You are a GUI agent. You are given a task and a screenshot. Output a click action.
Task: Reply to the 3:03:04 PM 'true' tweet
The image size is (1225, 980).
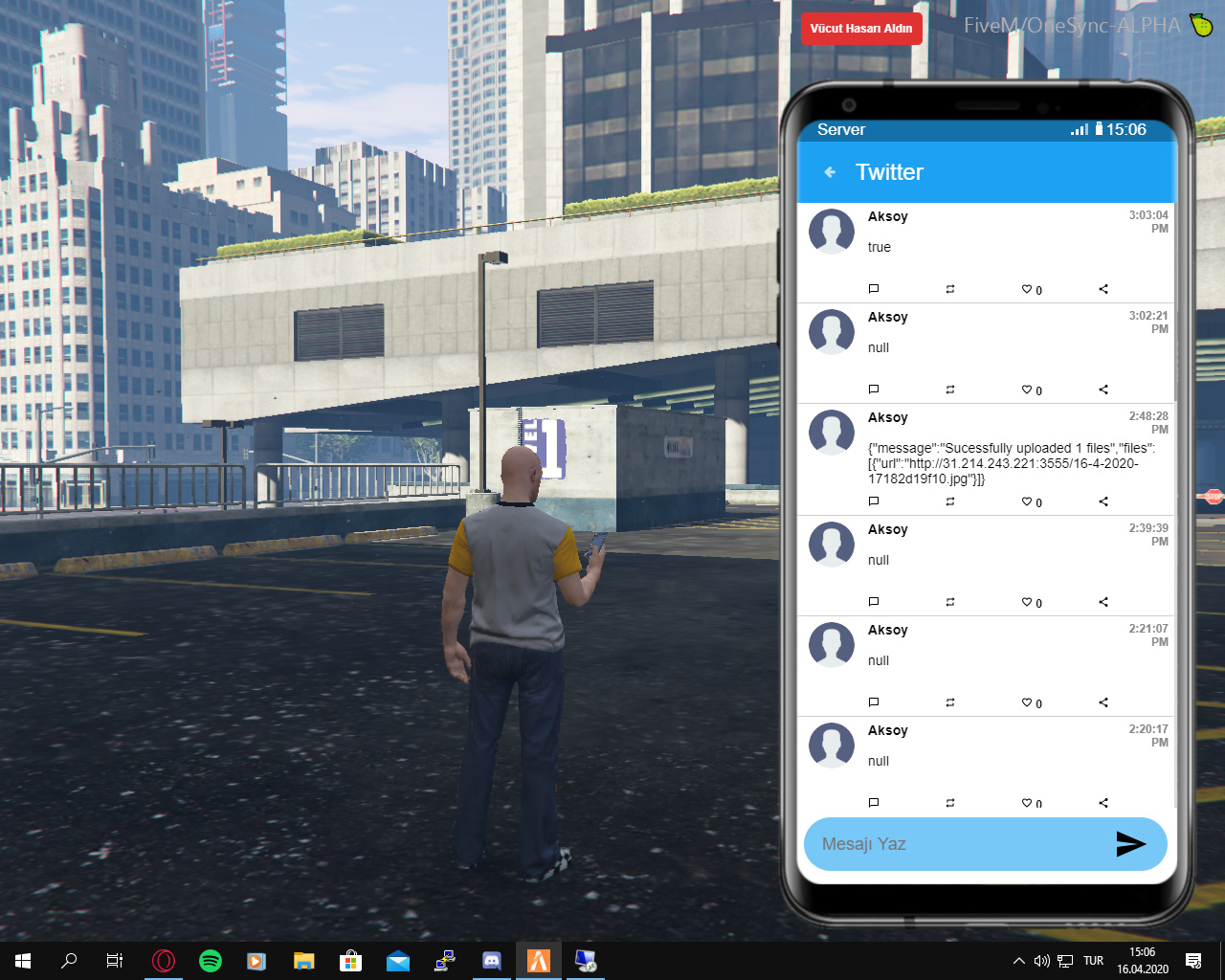pyautogui.click(x=873, y=289)
